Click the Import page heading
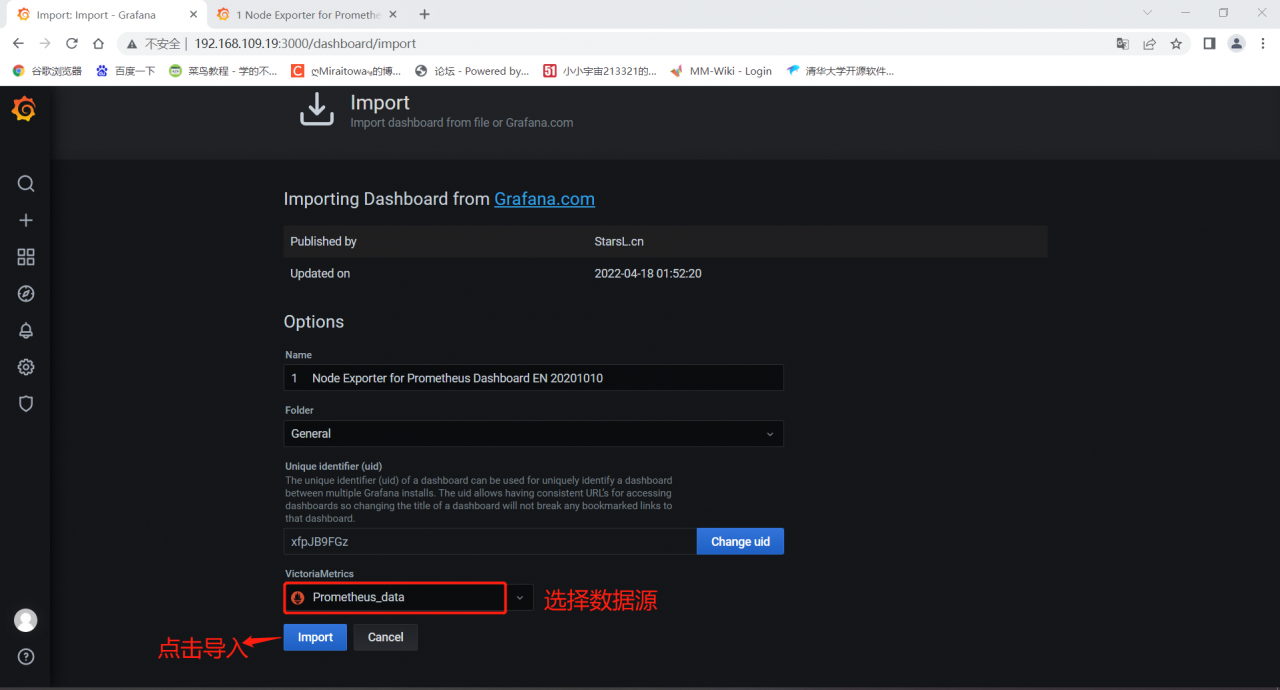The height and width of the screenshot is (690, 1280). point(380,102)
